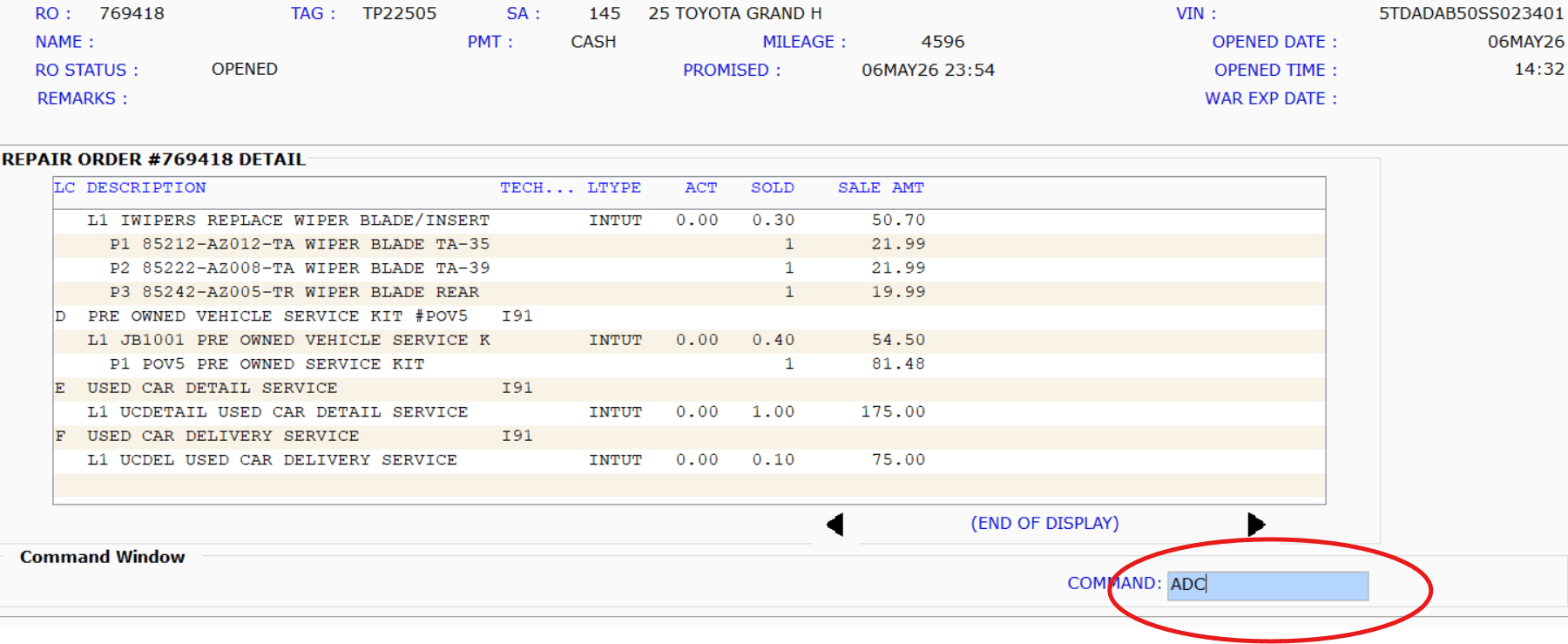Select line F USED CAR DELIVERY SERVICE
Screen dimensions: 1568x644
pyautogui.click(x=689, y=437)
